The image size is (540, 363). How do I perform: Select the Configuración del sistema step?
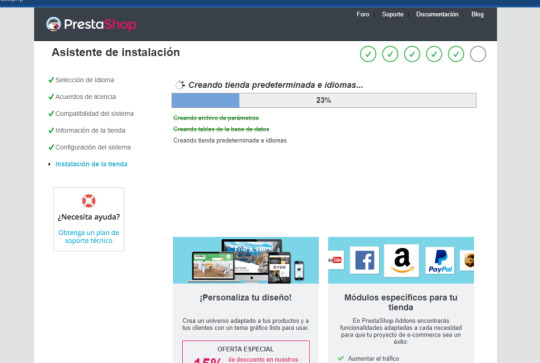coord(93,147)
